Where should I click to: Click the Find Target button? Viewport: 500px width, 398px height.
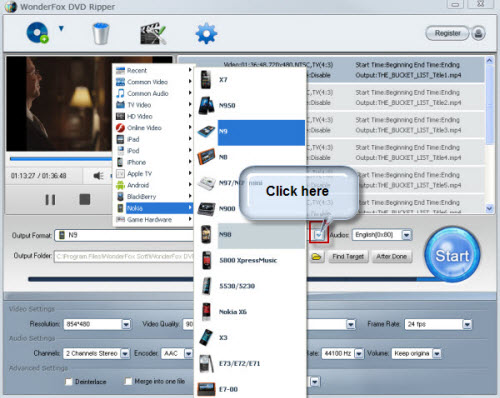click(348, 256)
